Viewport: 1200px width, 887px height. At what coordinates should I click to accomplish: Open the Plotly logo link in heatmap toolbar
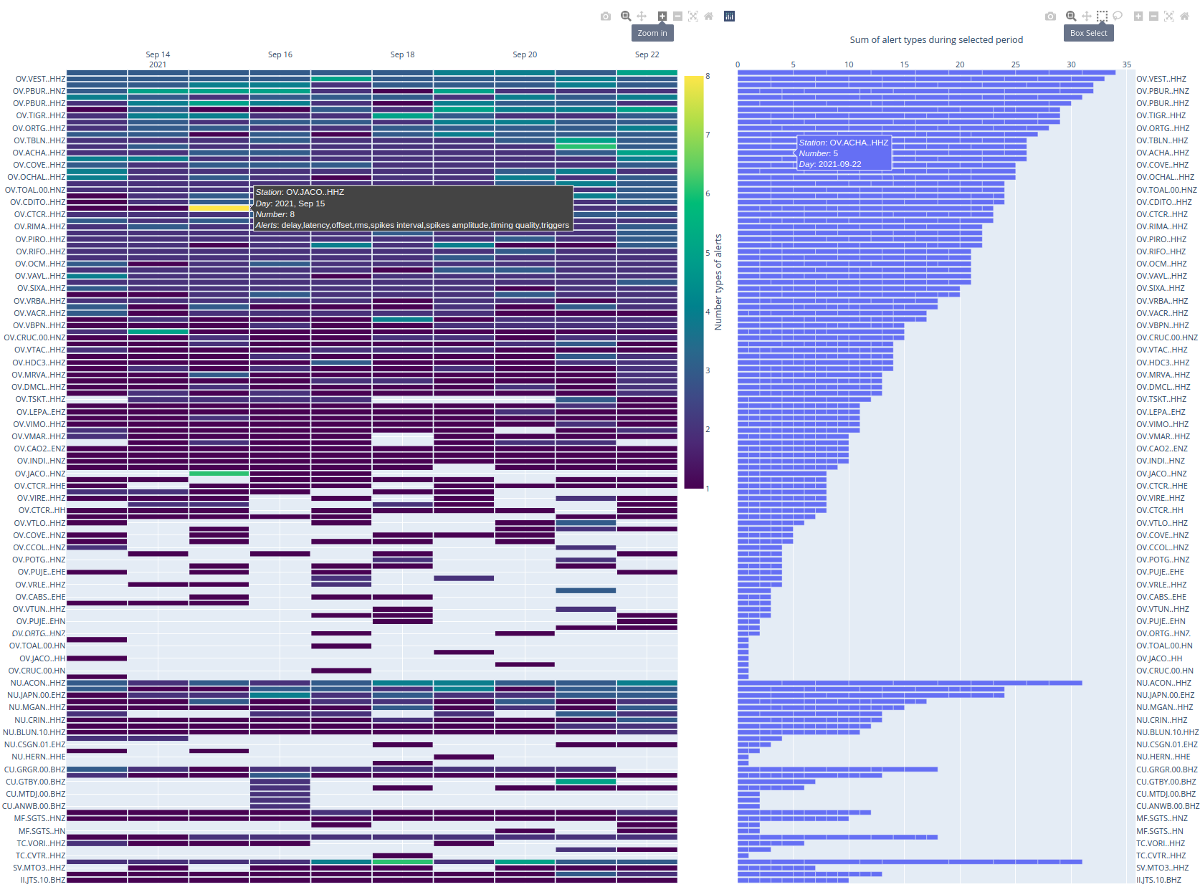pos(730,16)
